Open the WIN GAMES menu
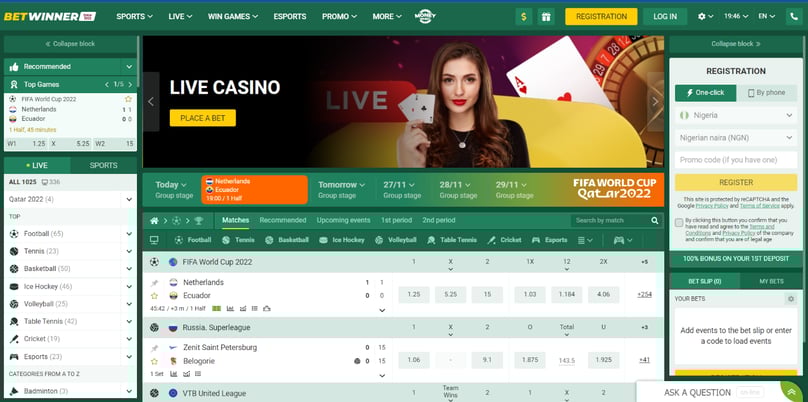This screenshot has width=808, height=402. point(233,16)
